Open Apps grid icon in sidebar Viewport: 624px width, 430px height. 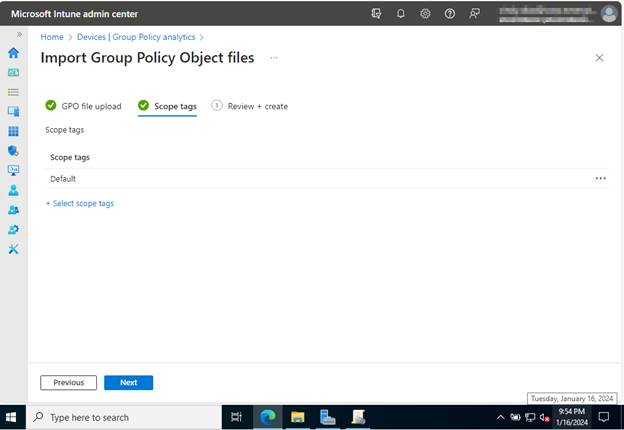tap(13, 131)
